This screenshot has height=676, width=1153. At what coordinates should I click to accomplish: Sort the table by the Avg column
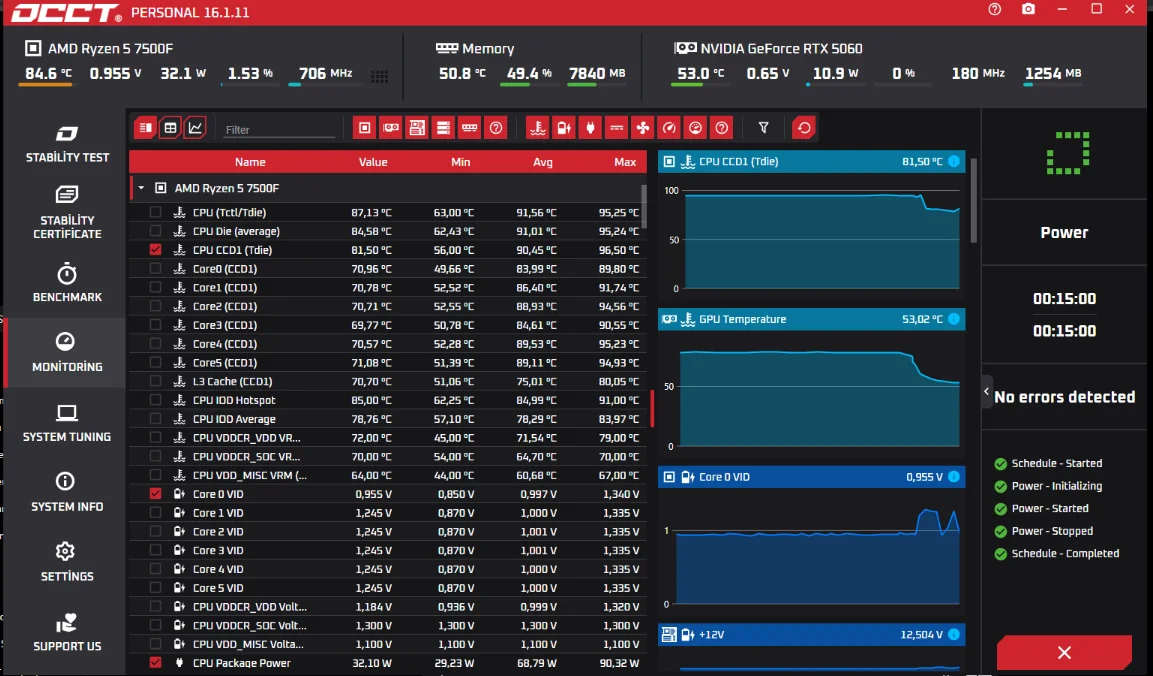click(x=543, y=162)
